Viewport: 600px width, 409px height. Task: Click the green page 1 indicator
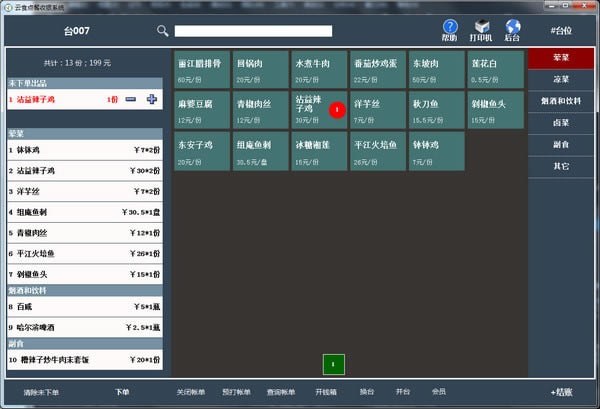(333, 363)
